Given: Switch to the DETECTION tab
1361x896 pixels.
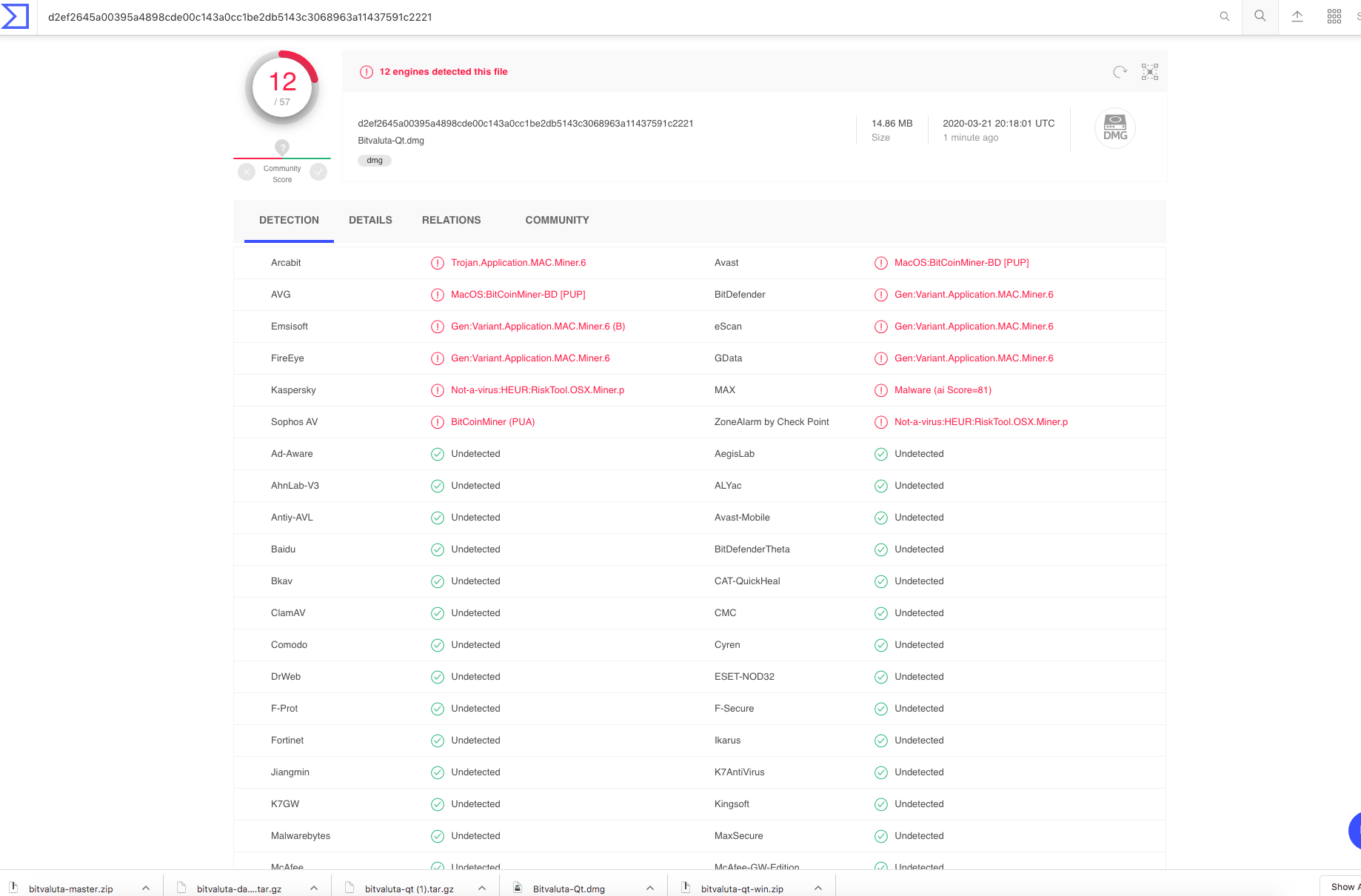Looking at the screenshot, I should tap(289, 220).
